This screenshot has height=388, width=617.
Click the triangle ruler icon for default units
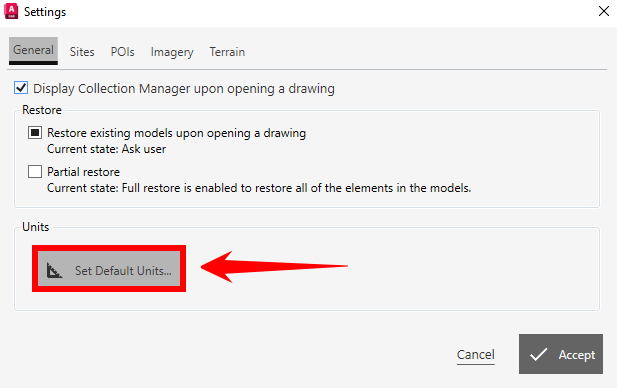(54, 270)
